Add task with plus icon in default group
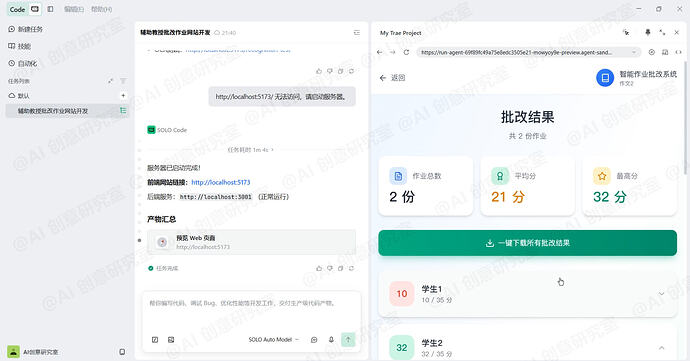Viewport: 690px width, 361px height. tap(123, 96)
